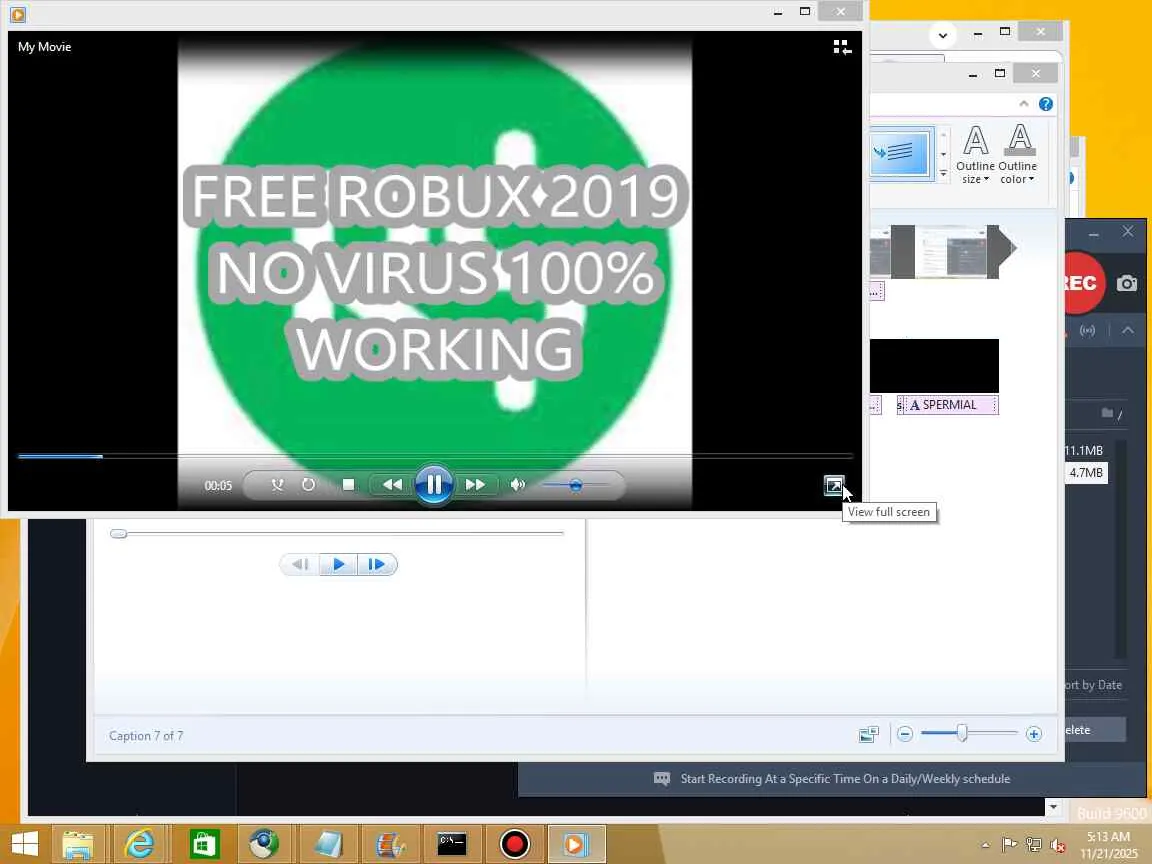Step to previous frame in Movie Maker
Viewport: 1152px width, 864px height.
coord(300,564)
